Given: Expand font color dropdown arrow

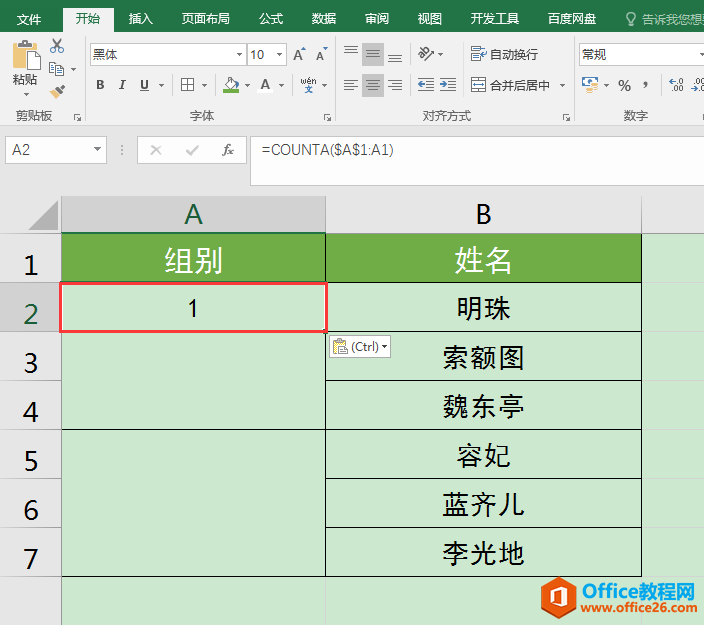Looking at the screenshot, I should [282, 85].
